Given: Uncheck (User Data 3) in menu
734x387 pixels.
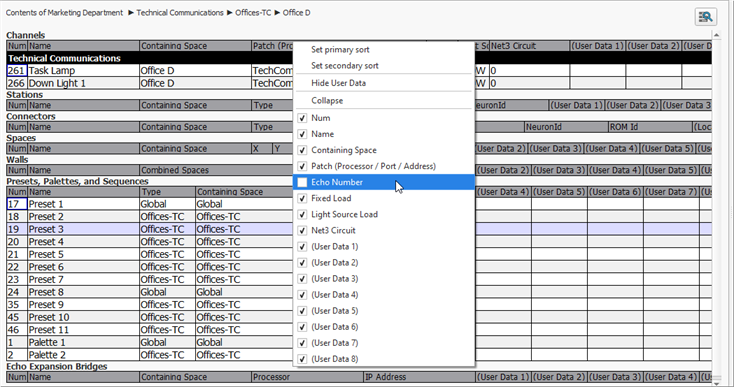Looking at the screenshot, I should click(x=302, y=279).
